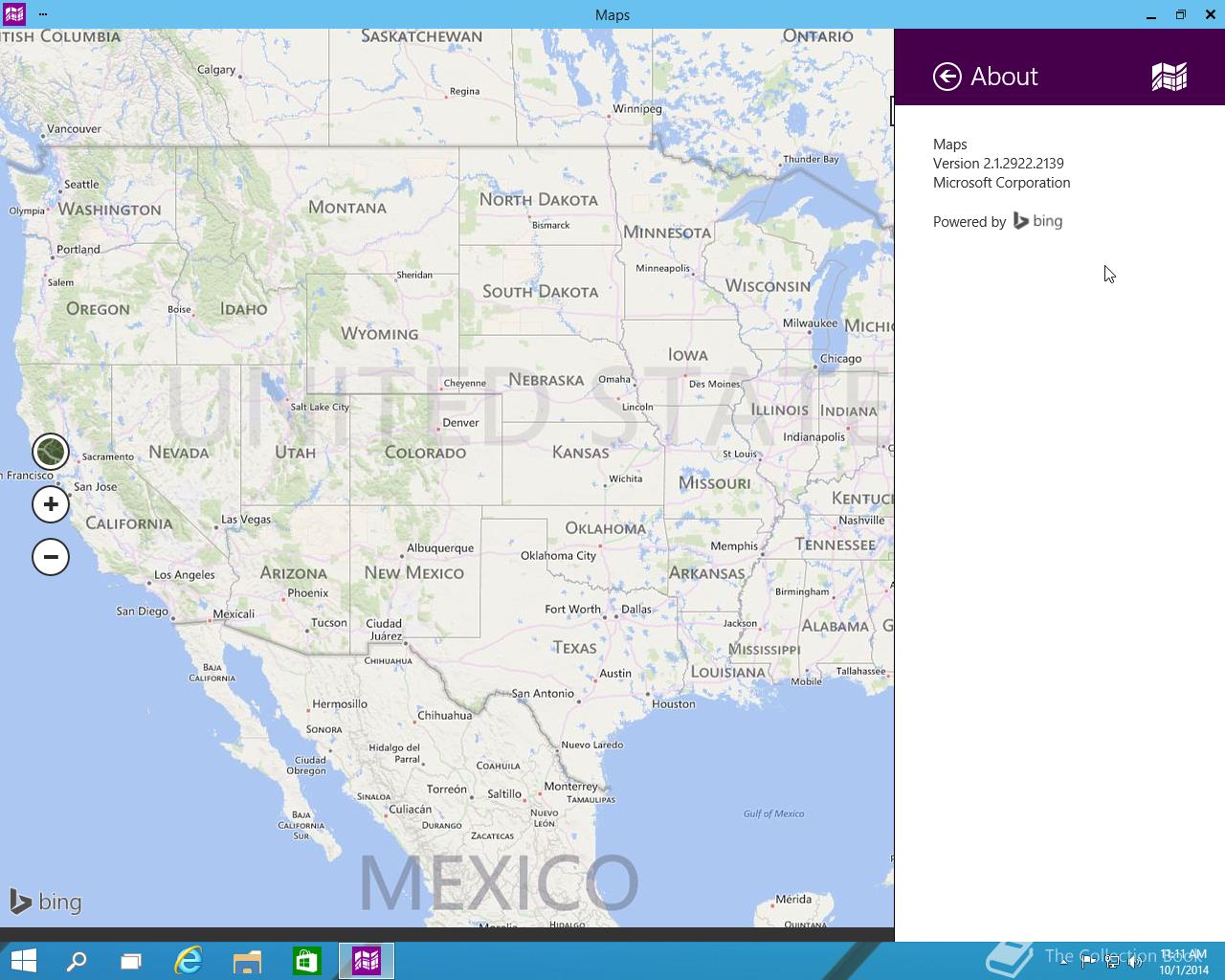The height and width of the screenshot is (980, 1225).
Task: Zoom in with the plus button
Action: [x=51, y=504]
